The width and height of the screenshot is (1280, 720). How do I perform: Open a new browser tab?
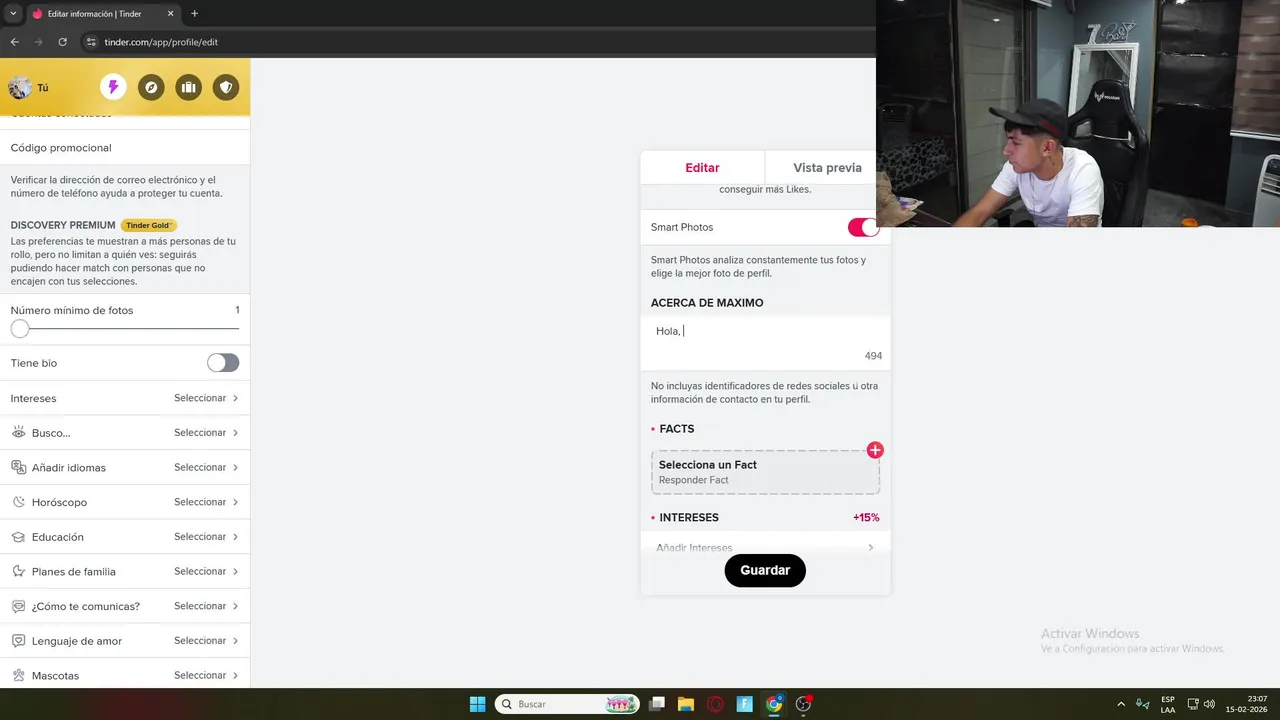pos(194,14)
